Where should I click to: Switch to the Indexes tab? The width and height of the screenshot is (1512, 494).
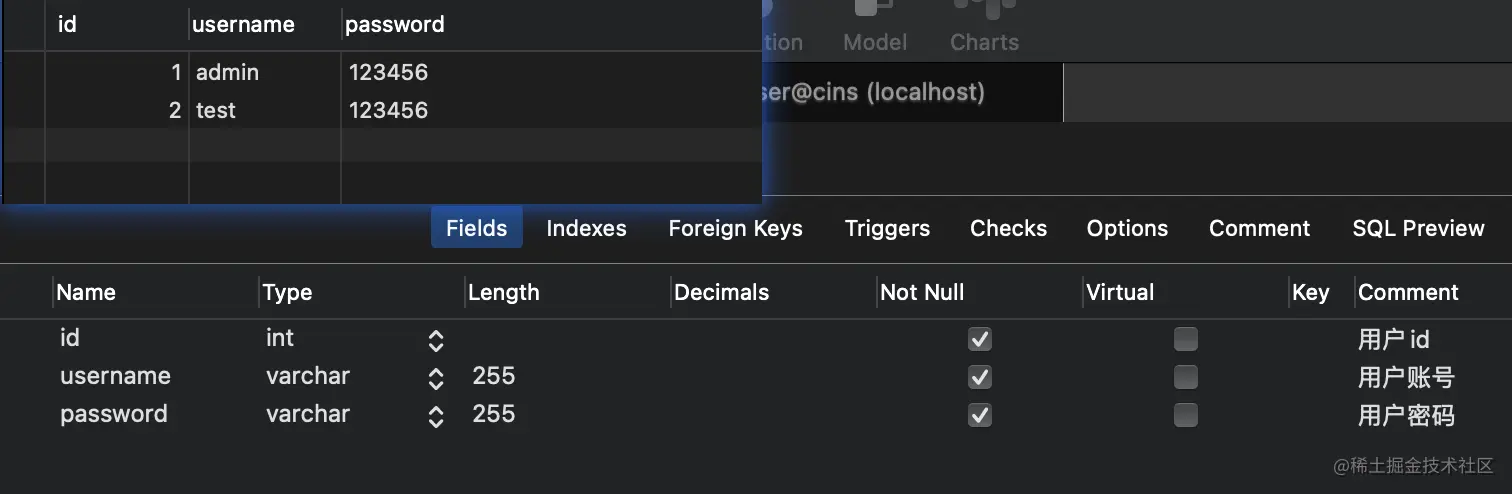586,228
